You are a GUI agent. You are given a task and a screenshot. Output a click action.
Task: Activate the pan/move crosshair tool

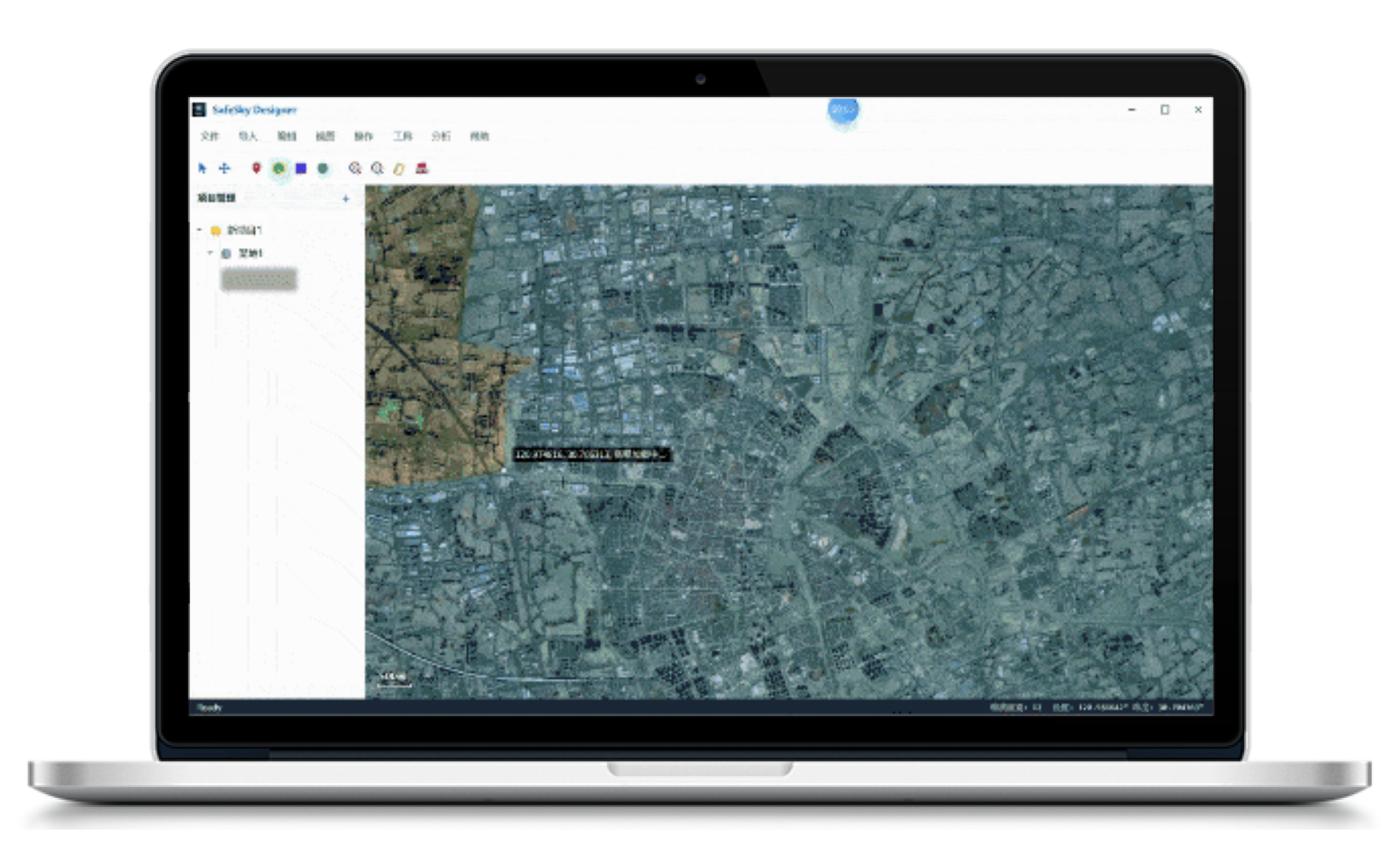coord(225,168)
